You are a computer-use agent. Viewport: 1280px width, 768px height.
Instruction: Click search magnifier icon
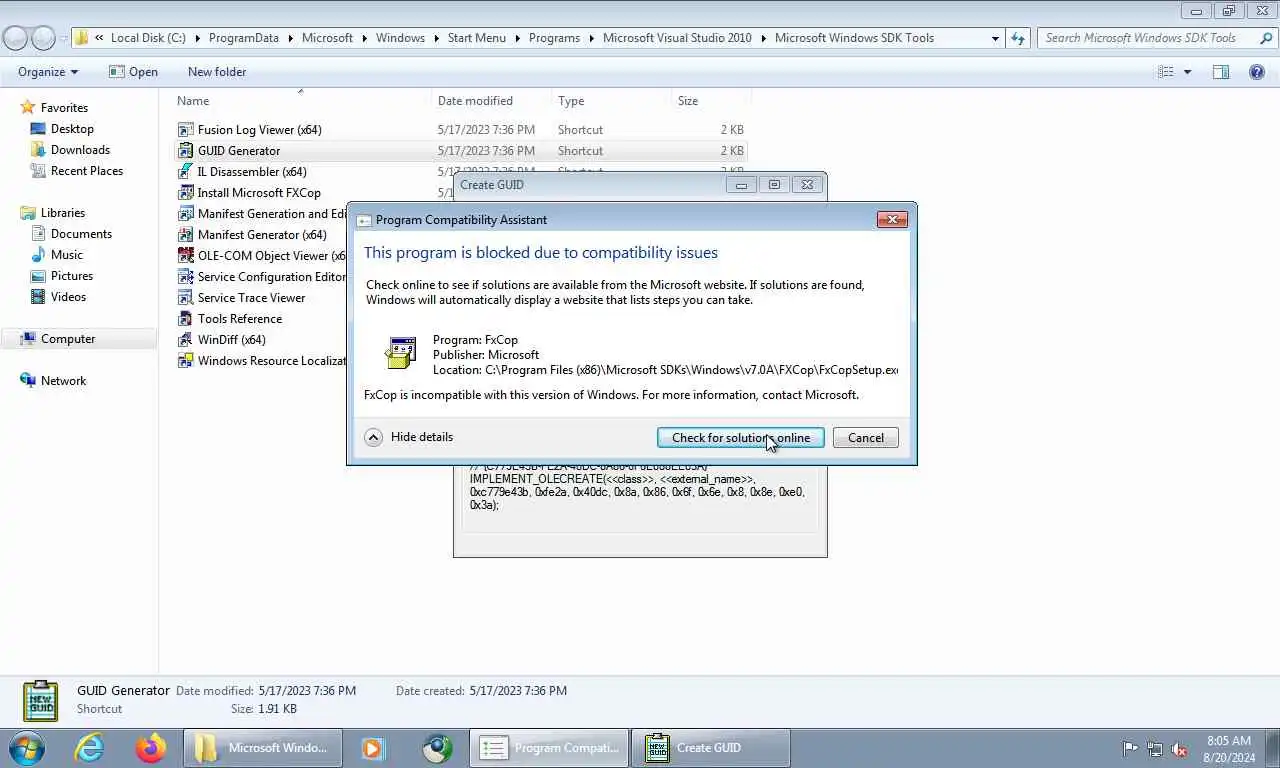pyautogui.click(x=1266, y=38)
